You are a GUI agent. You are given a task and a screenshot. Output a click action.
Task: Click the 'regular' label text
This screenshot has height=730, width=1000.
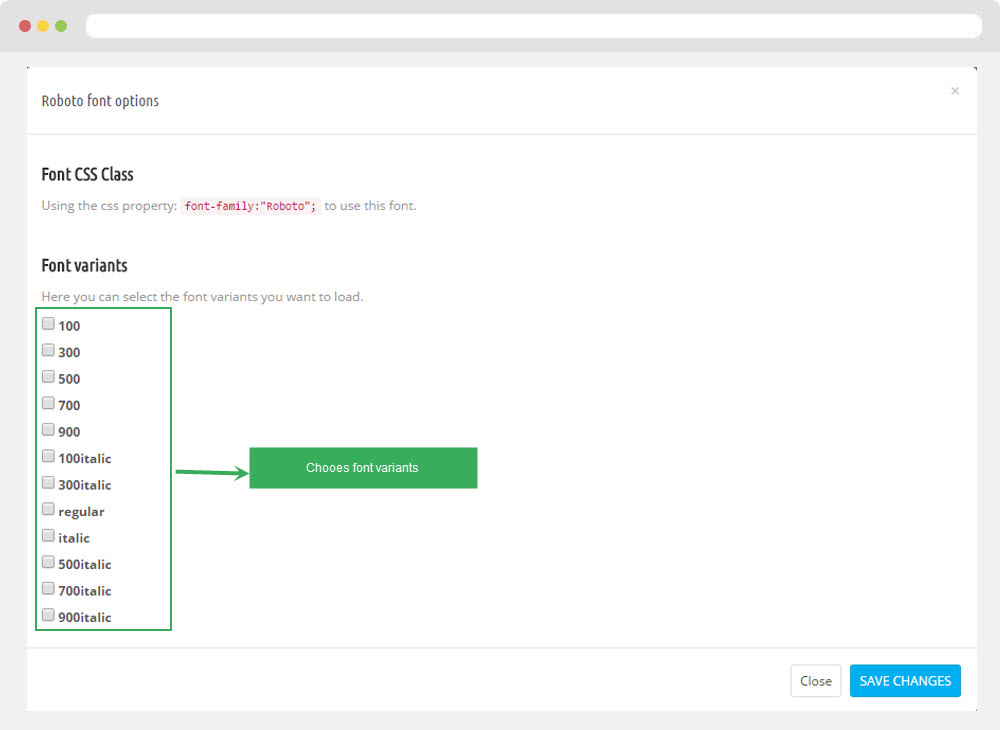[81, 512]
